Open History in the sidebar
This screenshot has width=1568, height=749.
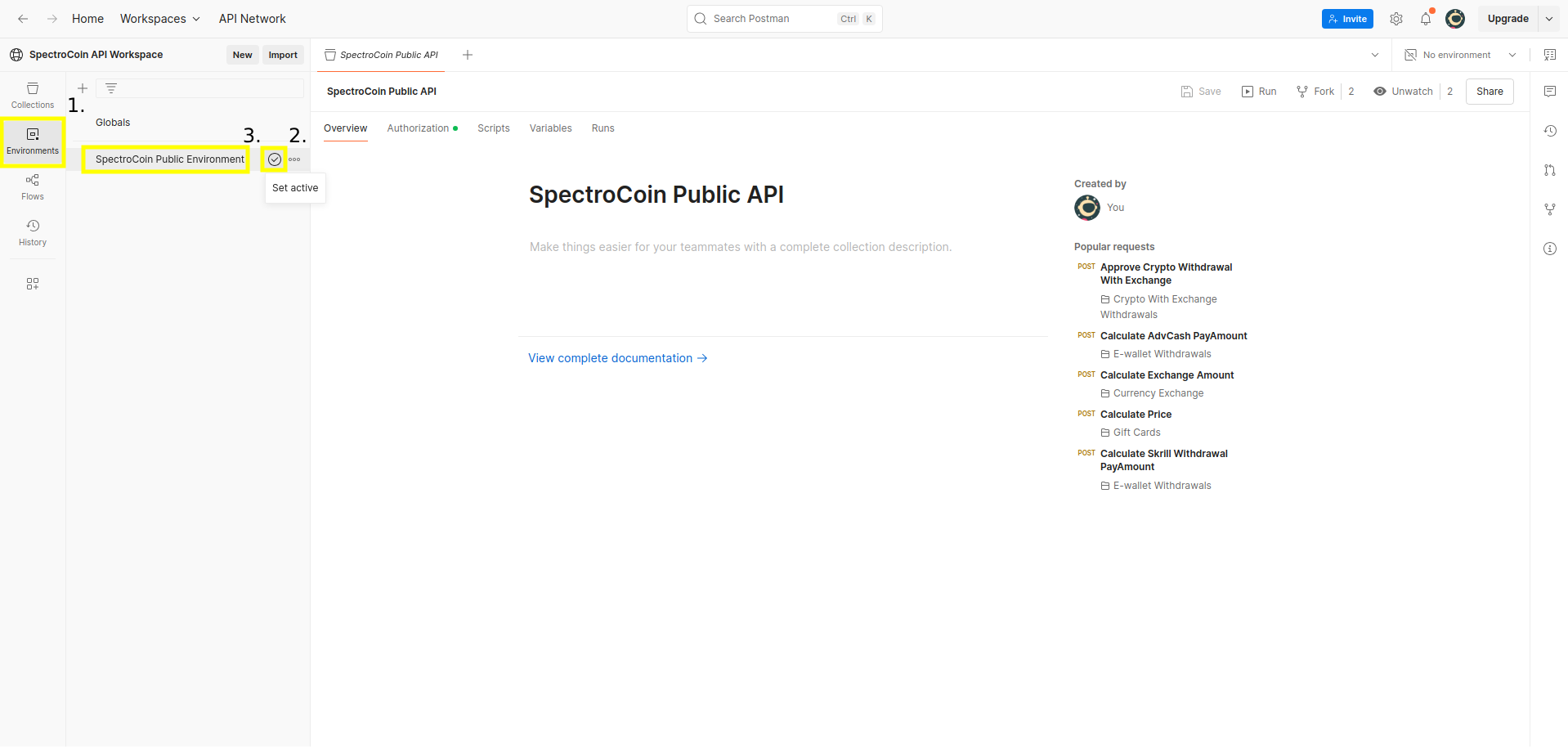coord(33,233)
